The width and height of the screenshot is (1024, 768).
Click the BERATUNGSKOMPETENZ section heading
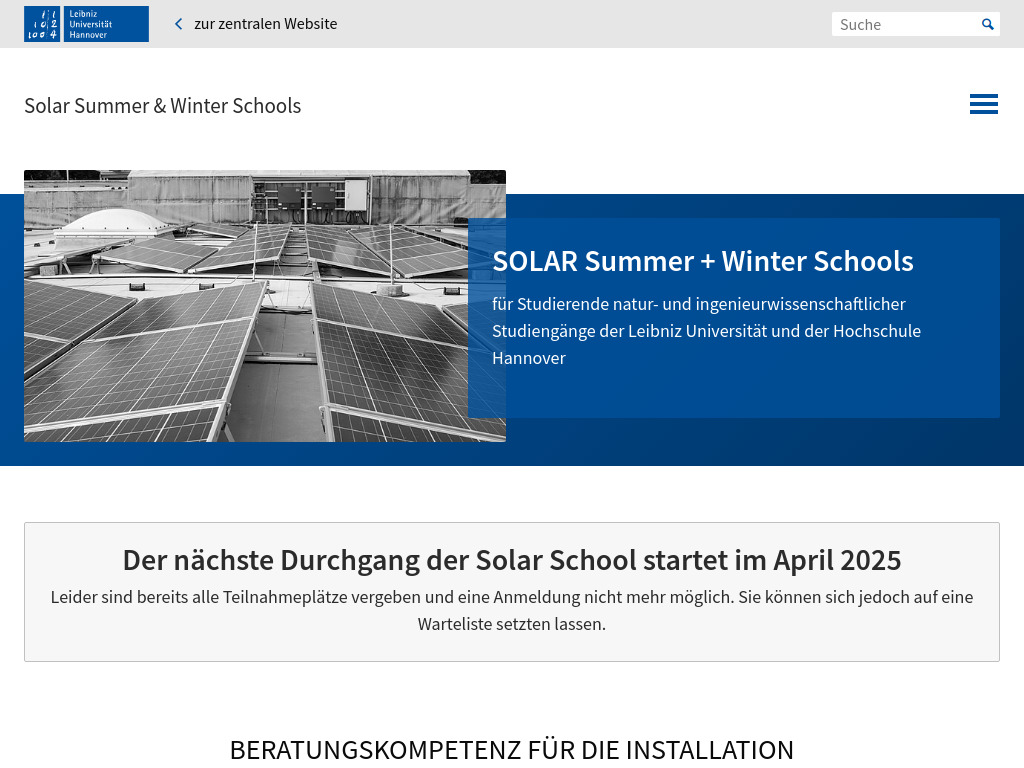point(511,749)
